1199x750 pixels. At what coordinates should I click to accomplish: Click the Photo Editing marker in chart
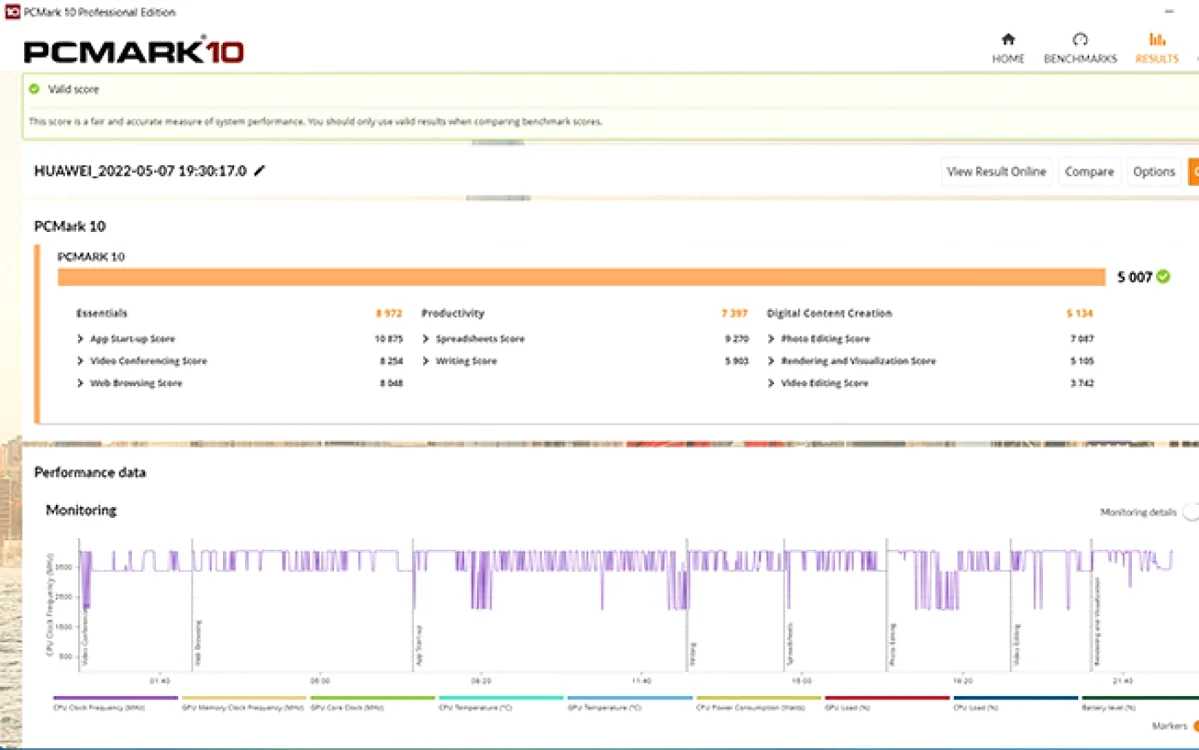pyautogui.click(x=892, y=644)
